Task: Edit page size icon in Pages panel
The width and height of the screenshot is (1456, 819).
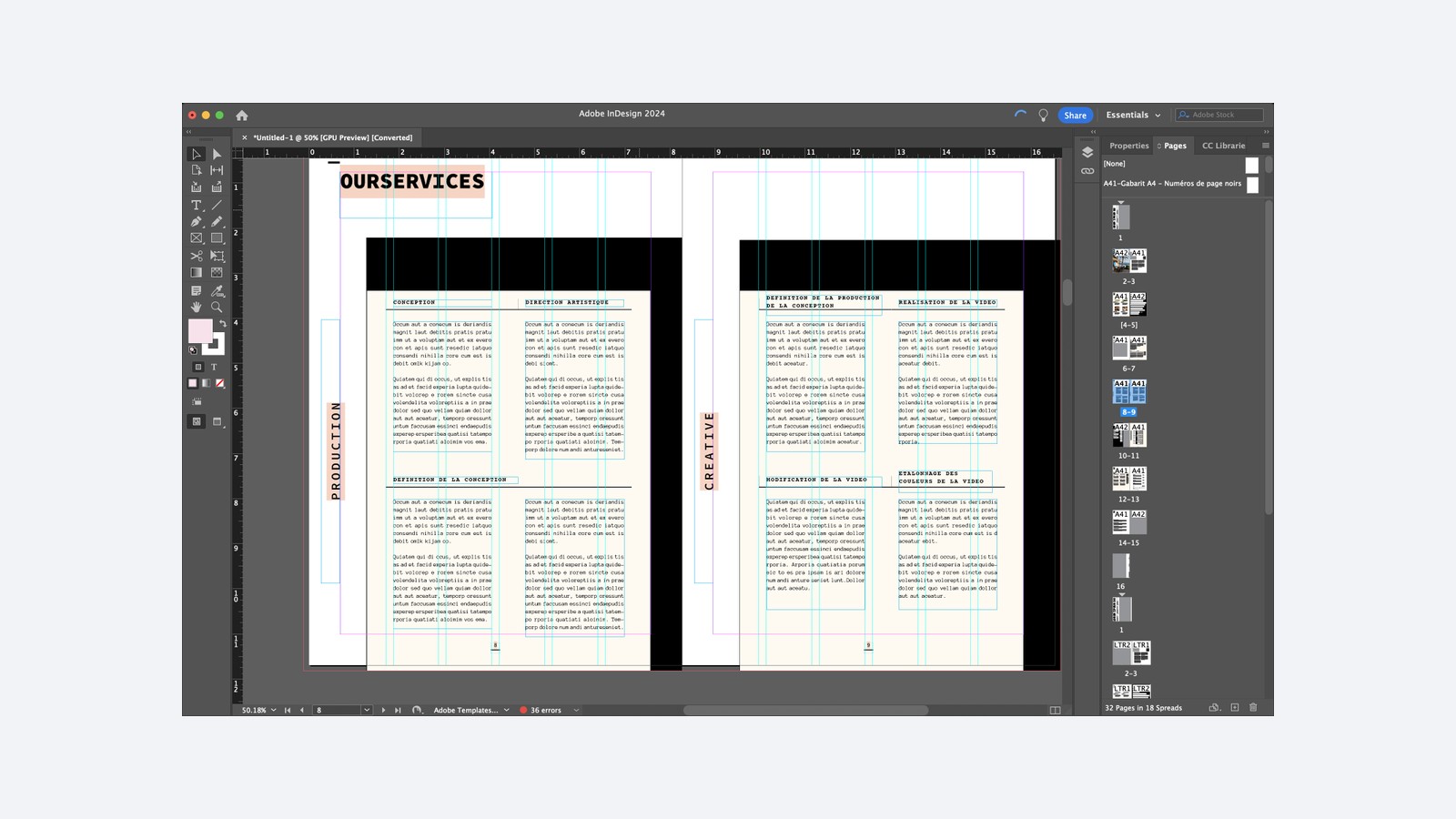Action: [x=1214, y=707]
